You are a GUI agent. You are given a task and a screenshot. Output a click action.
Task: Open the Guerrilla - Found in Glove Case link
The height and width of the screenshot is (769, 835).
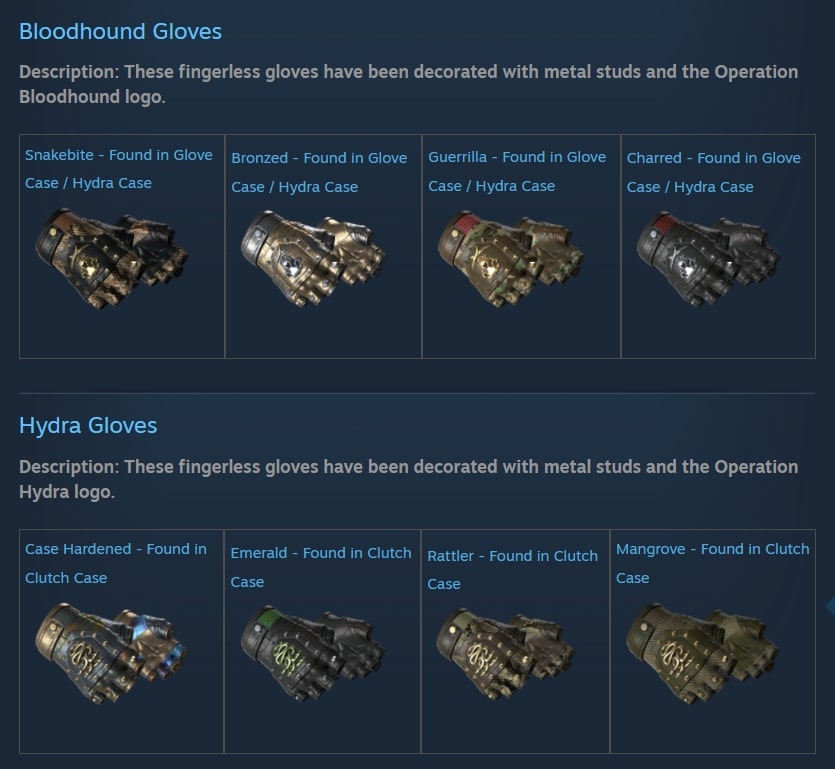(x=517, y=171)
